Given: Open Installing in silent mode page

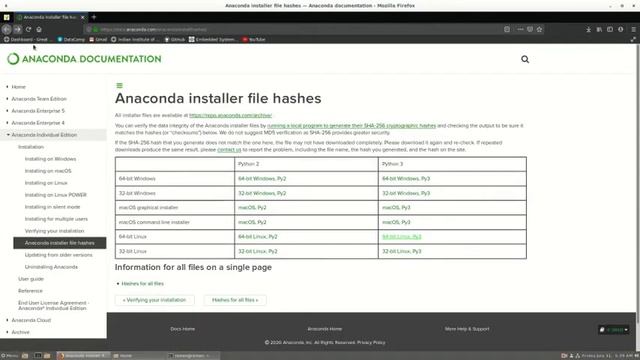Looking at the screenshot, I should (x=52, y=207).
